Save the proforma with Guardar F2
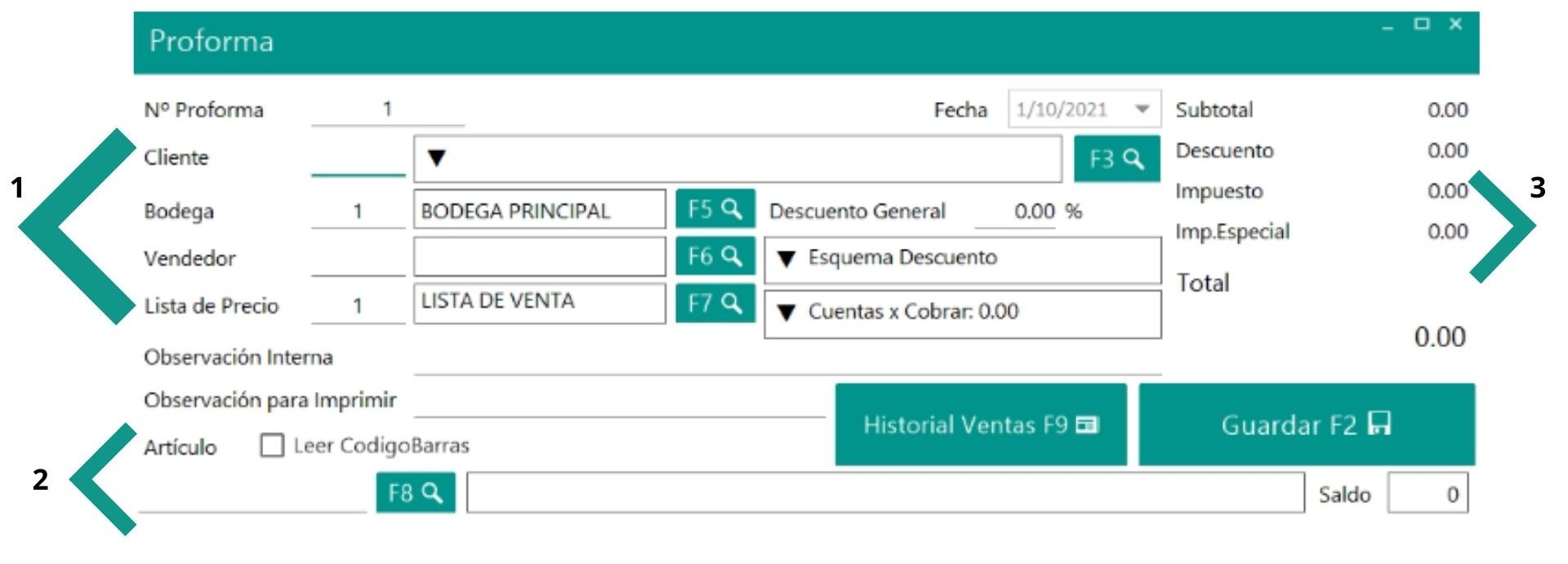1568x564 pixels. [1306, 424]
